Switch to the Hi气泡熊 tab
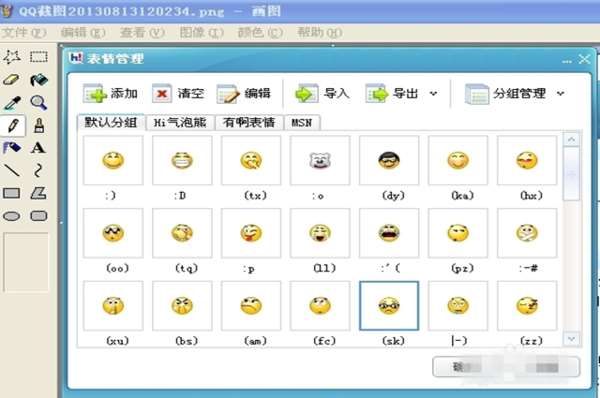 coord(180,122)
